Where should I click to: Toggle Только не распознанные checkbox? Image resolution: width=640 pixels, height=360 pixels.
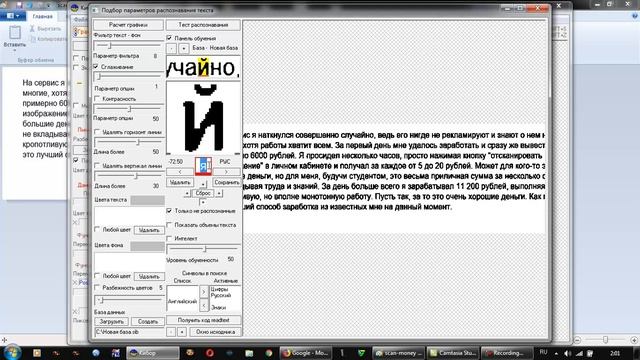pos(169,211)
